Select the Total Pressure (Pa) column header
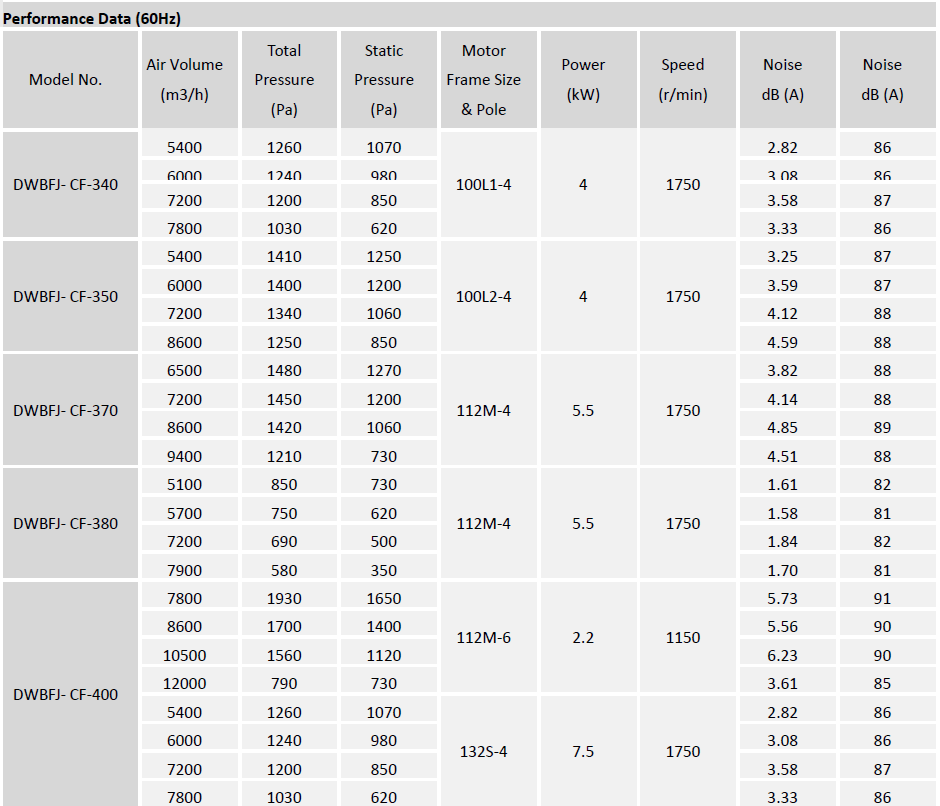 pyautogui.click(x=284, y=80)
